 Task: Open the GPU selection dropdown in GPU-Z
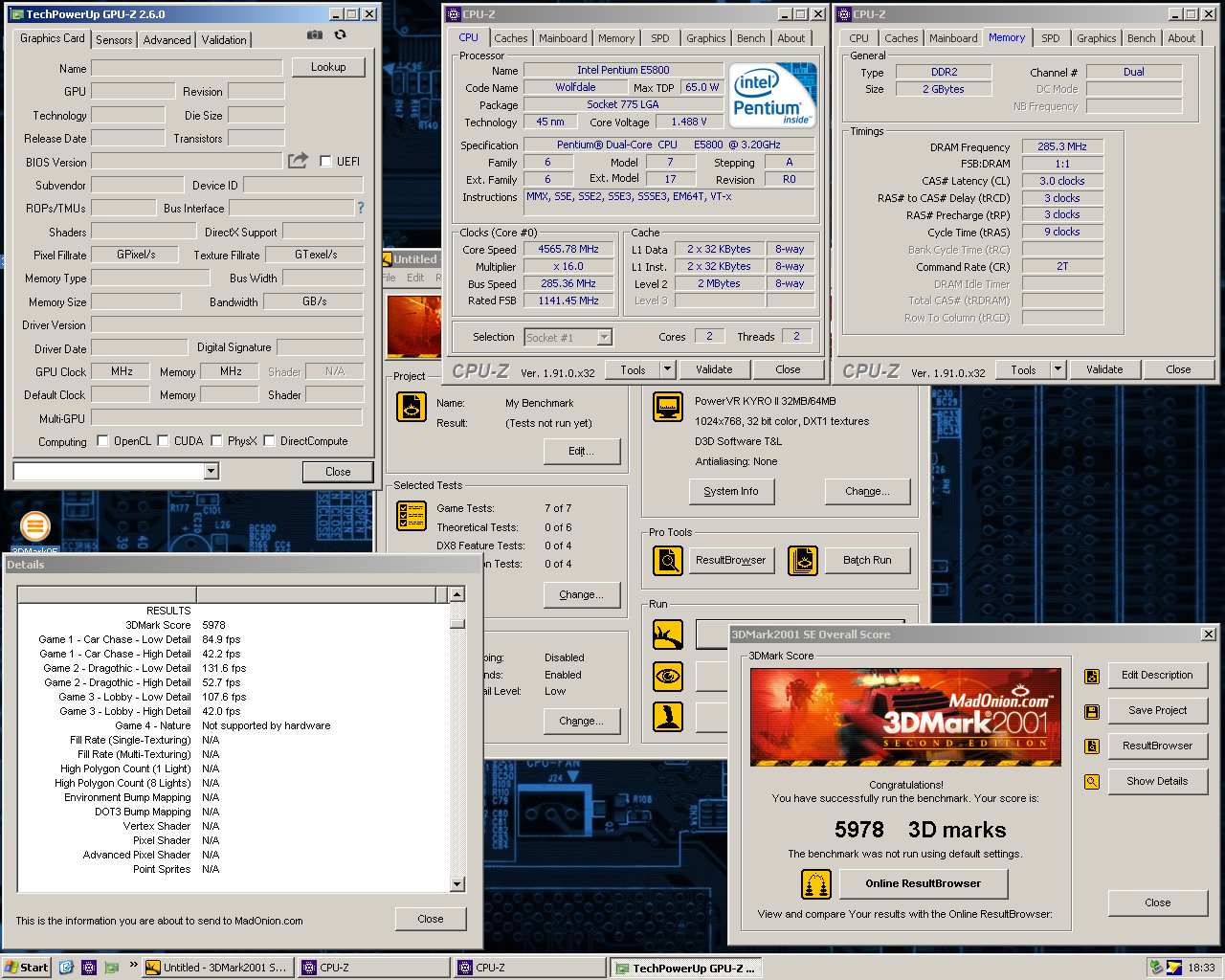212,471
